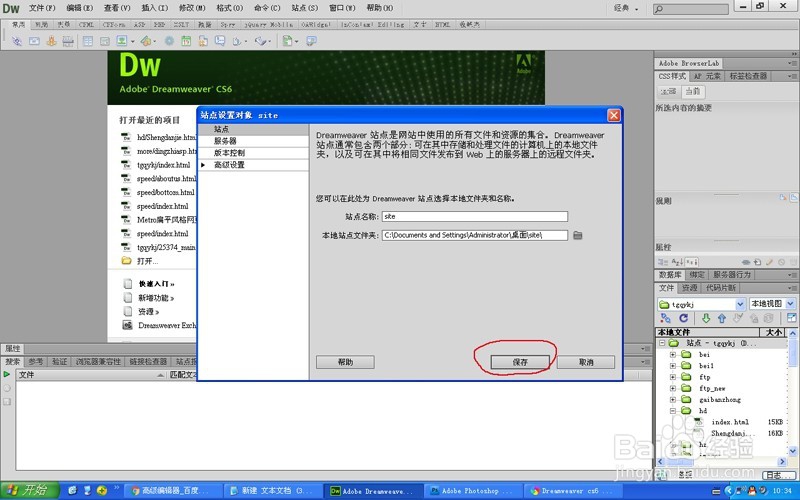Click the Refresh icon in Files panel
This screenshot has height=500, width=800.
coord(684,318)
